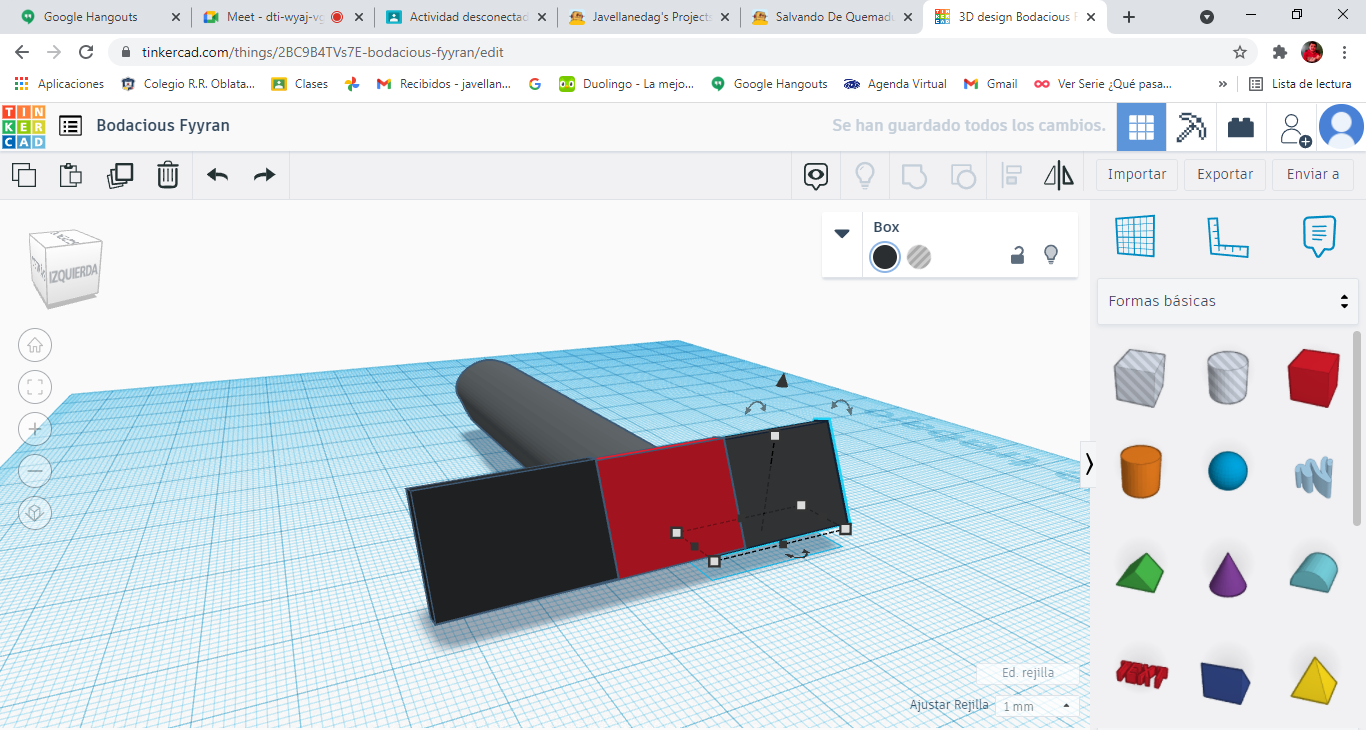Pick the blue sphere shape
1366x730 pixels.
1228,470
